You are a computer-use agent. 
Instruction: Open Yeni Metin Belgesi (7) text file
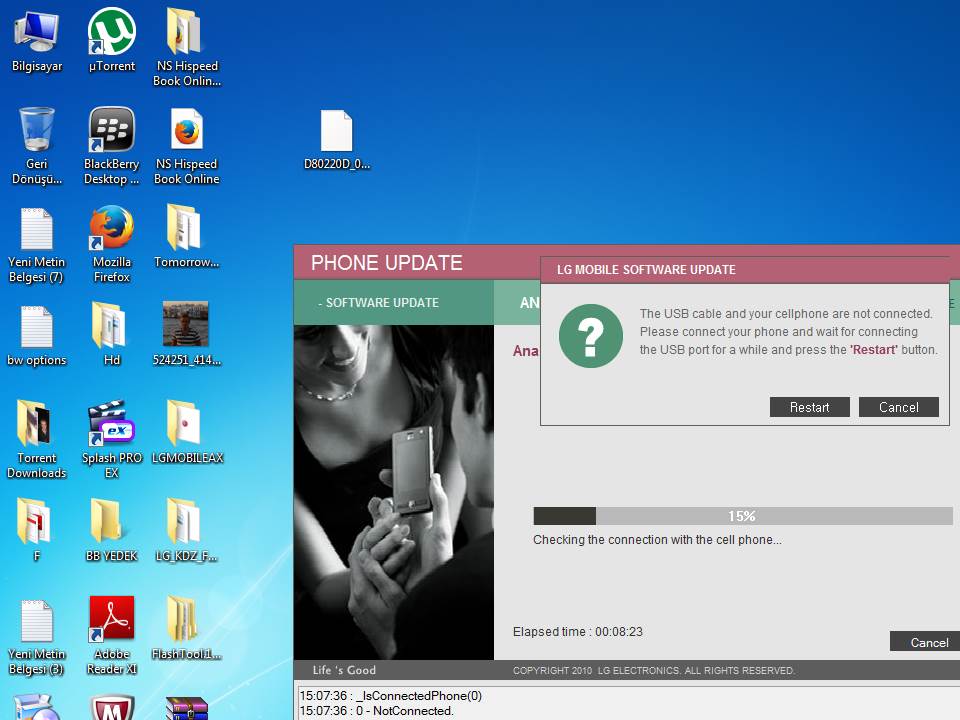point(37,245)
